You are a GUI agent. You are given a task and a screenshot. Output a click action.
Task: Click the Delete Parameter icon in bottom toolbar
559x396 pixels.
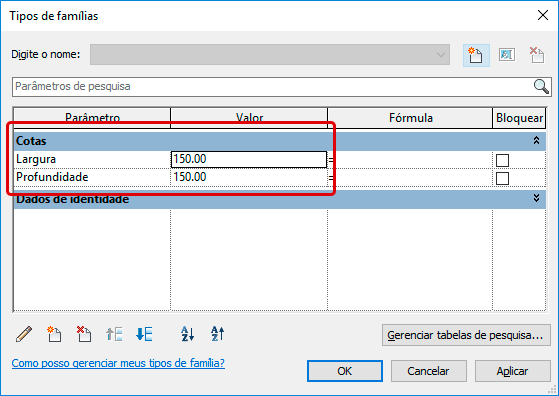pos(84,334)
